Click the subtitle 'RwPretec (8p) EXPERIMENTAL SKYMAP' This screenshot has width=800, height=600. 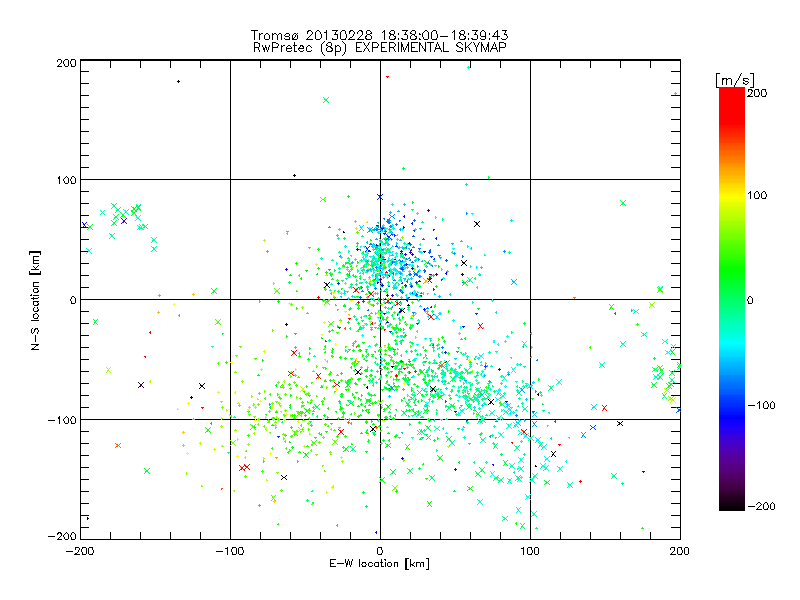point(379,48)
